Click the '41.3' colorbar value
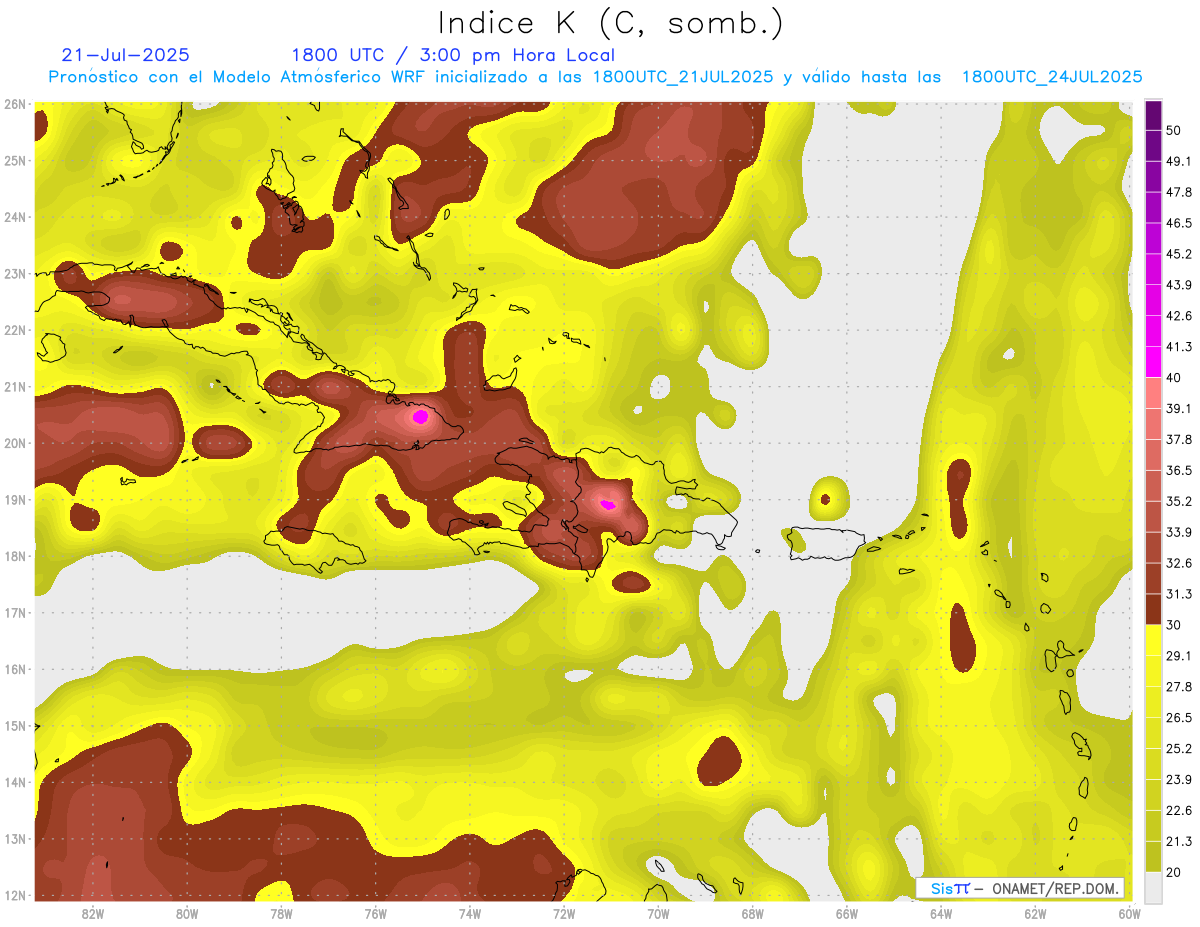1200x927 pixels. tap(1178, 347)
